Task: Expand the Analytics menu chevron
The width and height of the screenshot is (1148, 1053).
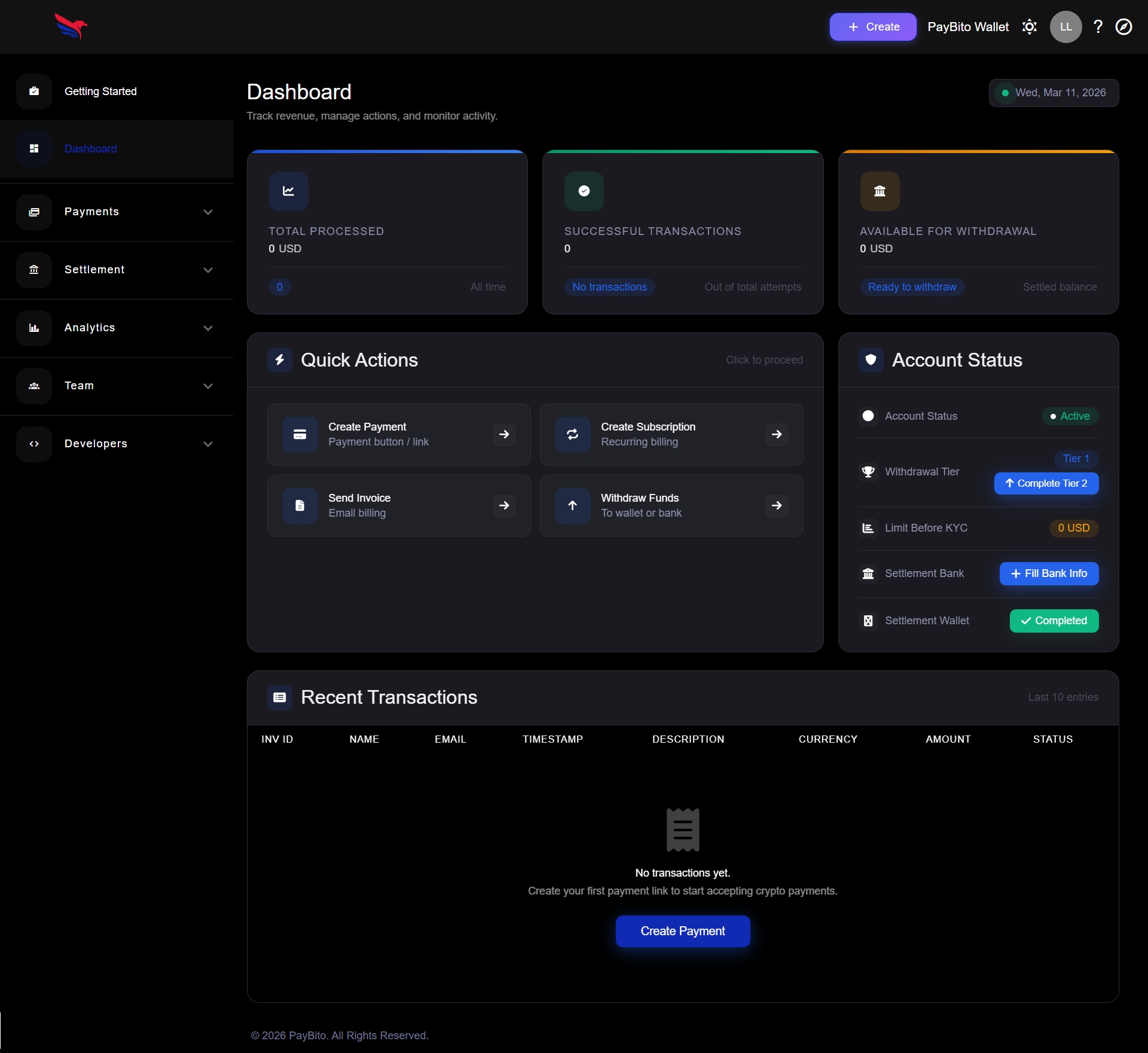Action: coord(208,328)
